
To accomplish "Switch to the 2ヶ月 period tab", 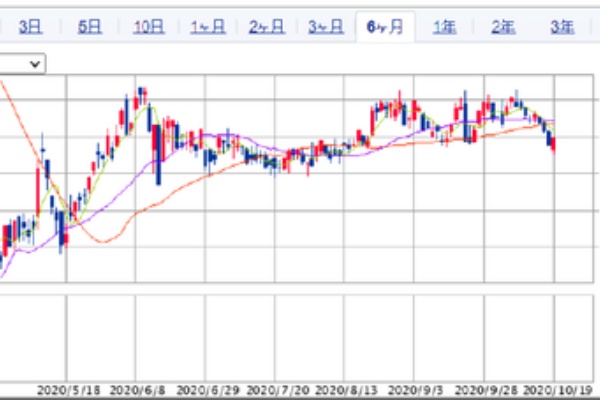I will click(x=266, y=28).
